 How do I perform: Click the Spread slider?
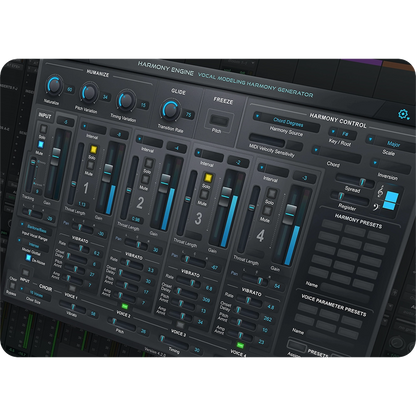pyautogui.click(x=355, y=180)
